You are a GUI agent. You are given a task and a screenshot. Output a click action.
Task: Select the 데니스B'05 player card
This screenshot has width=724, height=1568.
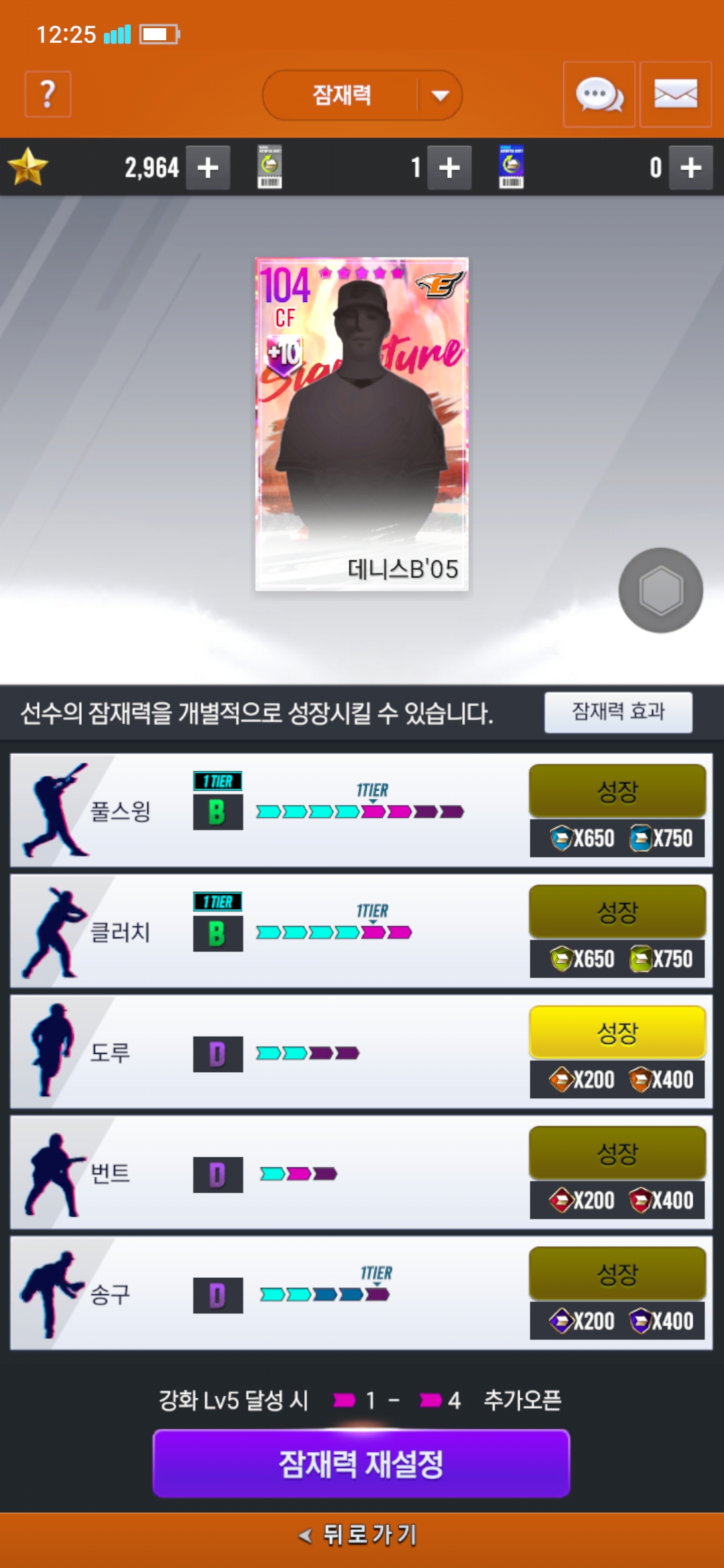362,424
